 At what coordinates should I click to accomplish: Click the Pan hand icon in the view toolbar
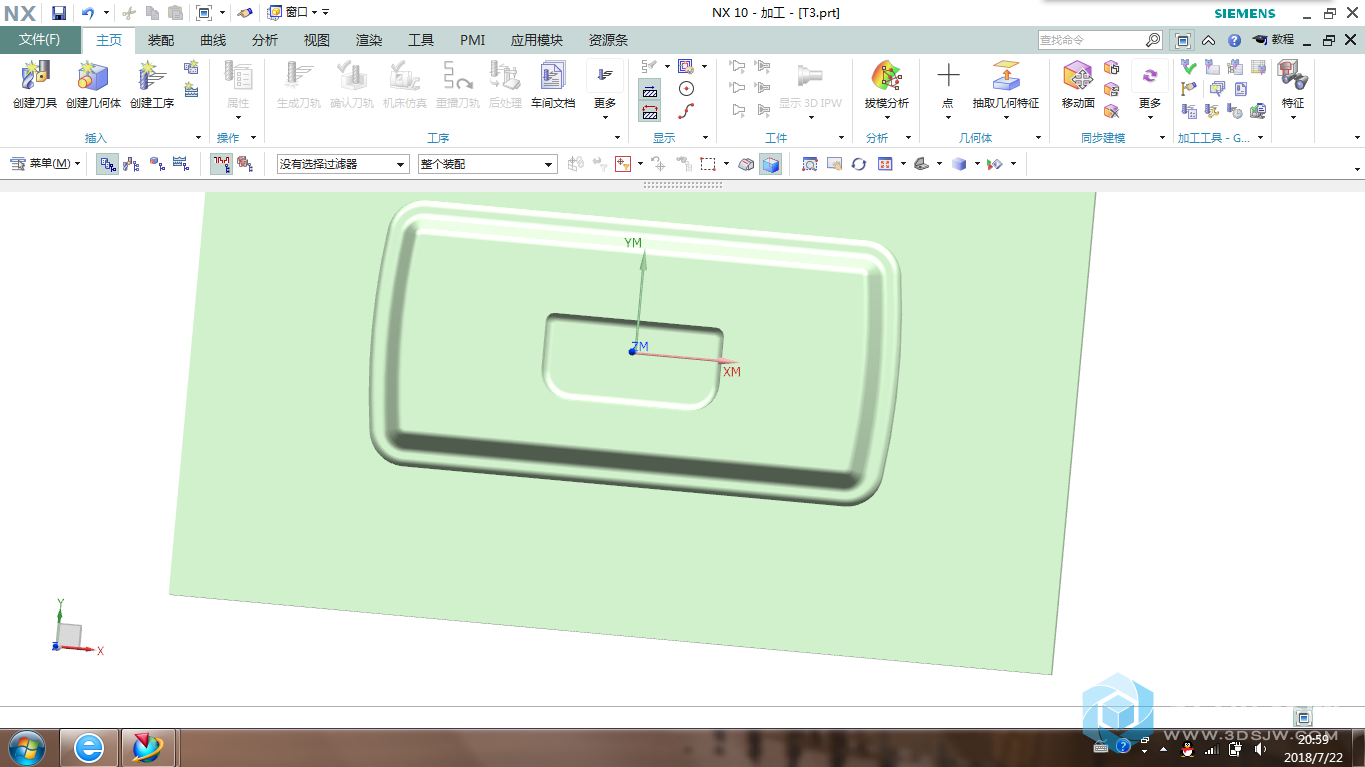click(834, 164)
